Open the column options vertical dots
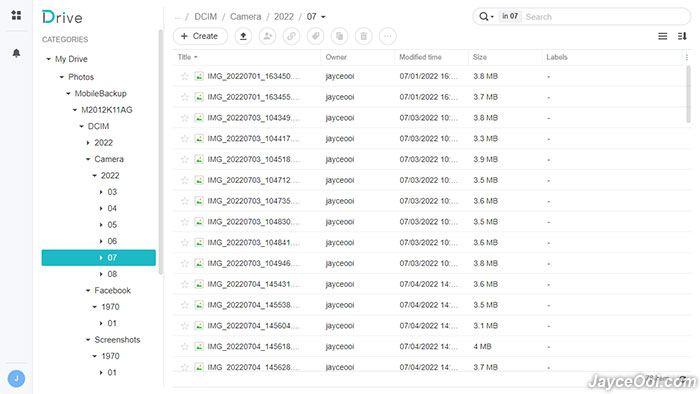This screenshot has width=700, height=394. click(x=687, y=57)
